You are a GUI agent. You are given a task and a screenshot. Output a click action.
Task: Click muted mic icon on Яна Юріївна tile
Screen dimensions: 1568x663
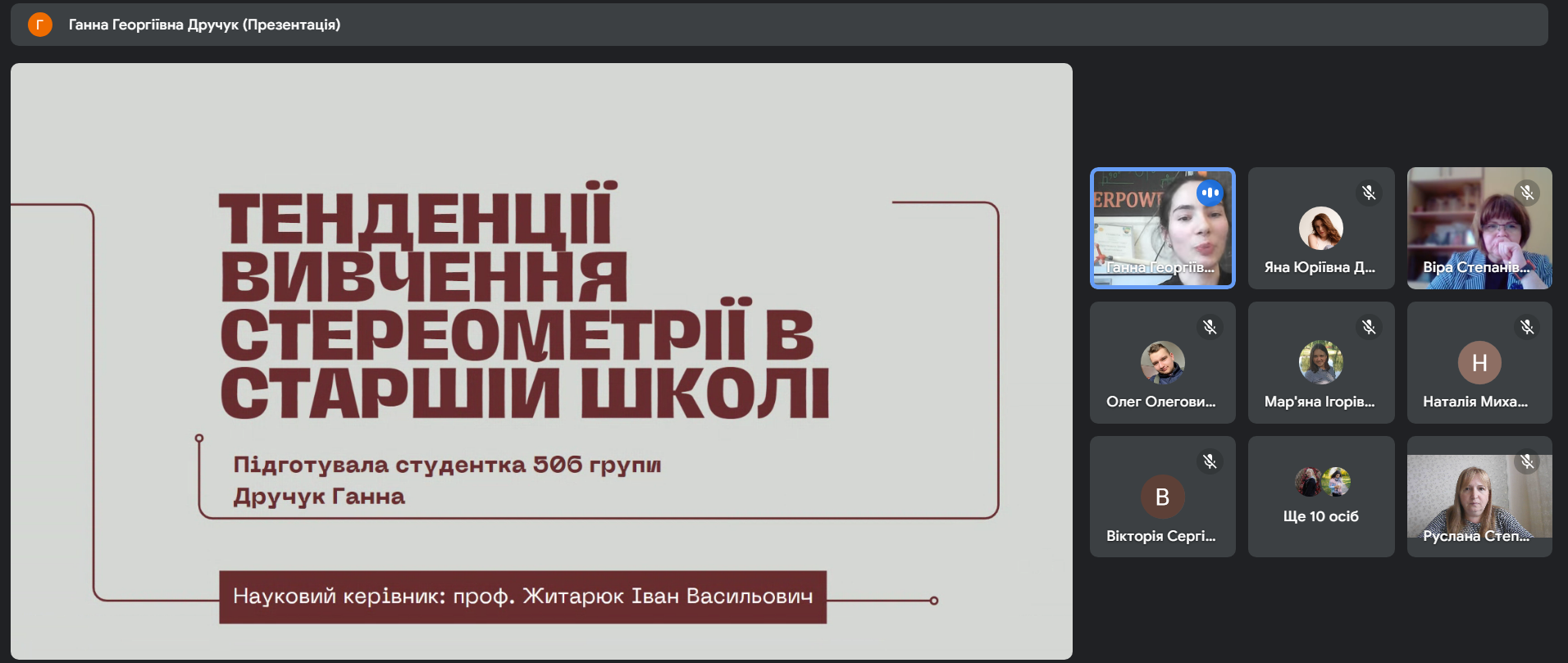[x=1369, y=193]
